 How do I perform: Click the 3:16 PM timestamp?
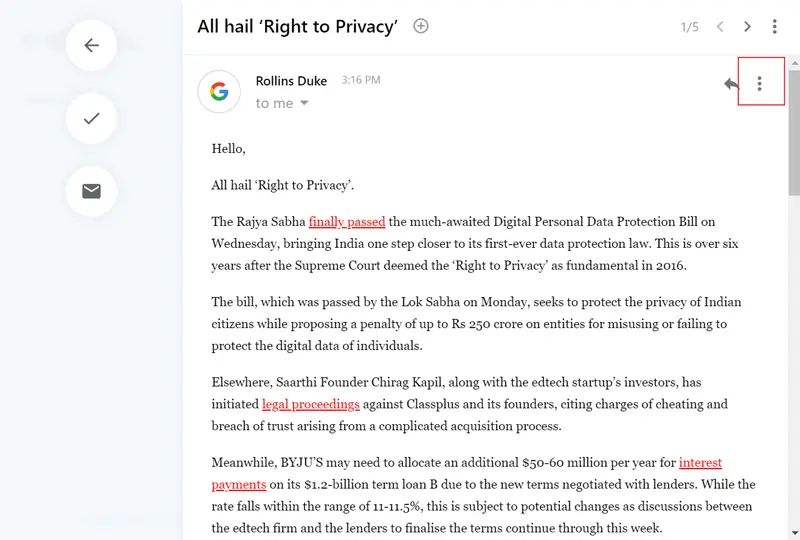360,80
